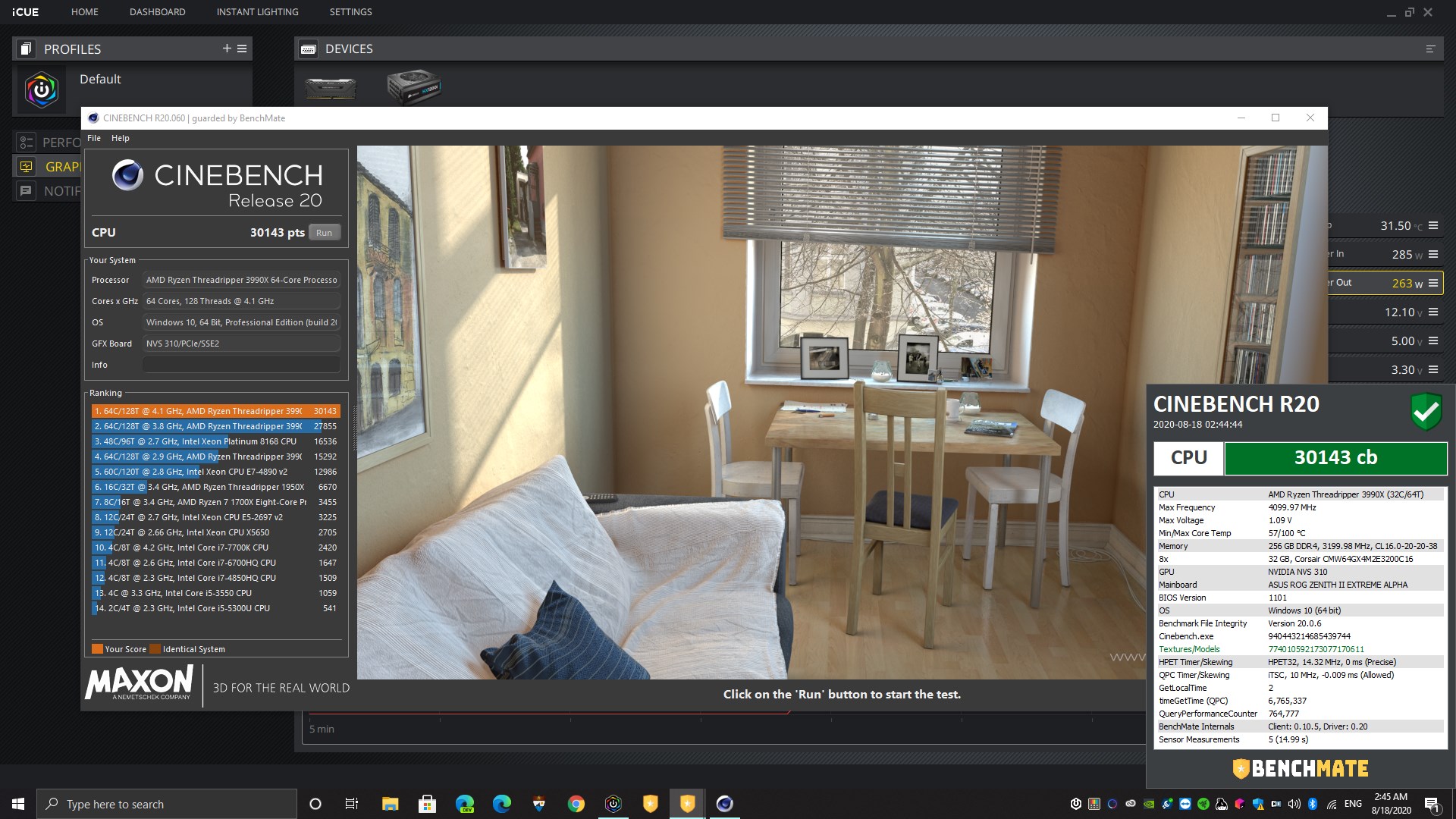Select the Core i7-7700K ranking row
1456x819 pixels.
point(215,548)
